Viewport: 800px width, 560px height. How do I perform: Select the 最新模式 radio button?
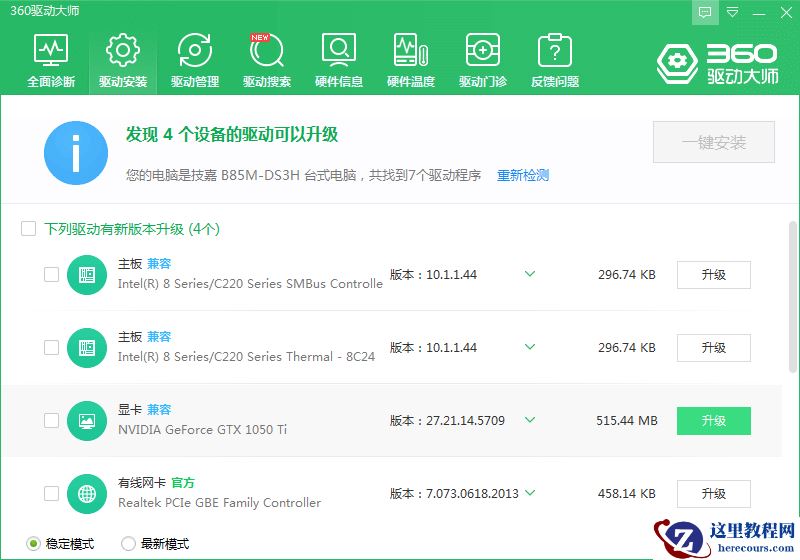pyautogui.click(x=128, y=544)
